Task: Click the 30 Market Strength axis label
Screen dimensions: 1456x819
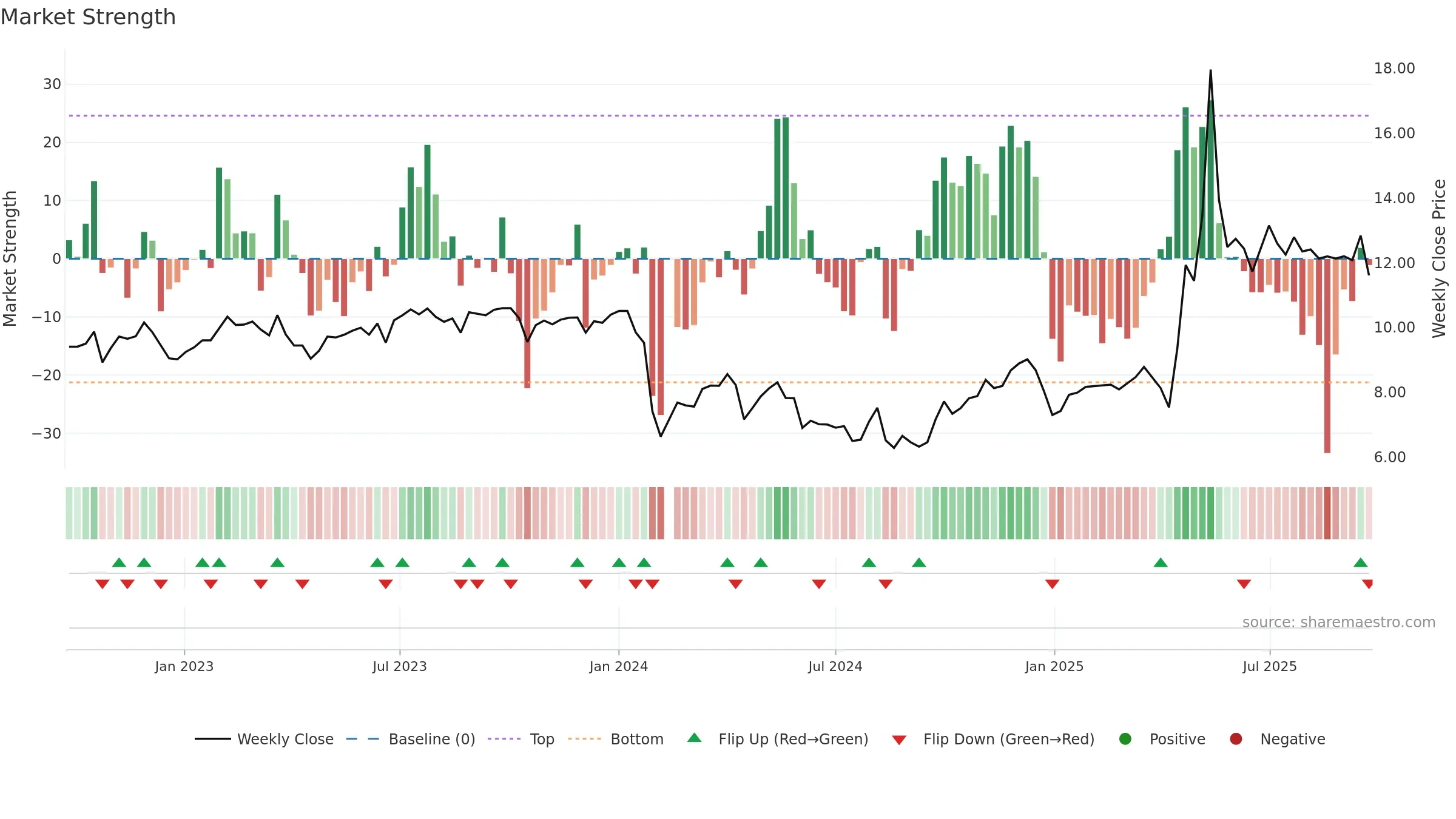Action: coord(52,84)
